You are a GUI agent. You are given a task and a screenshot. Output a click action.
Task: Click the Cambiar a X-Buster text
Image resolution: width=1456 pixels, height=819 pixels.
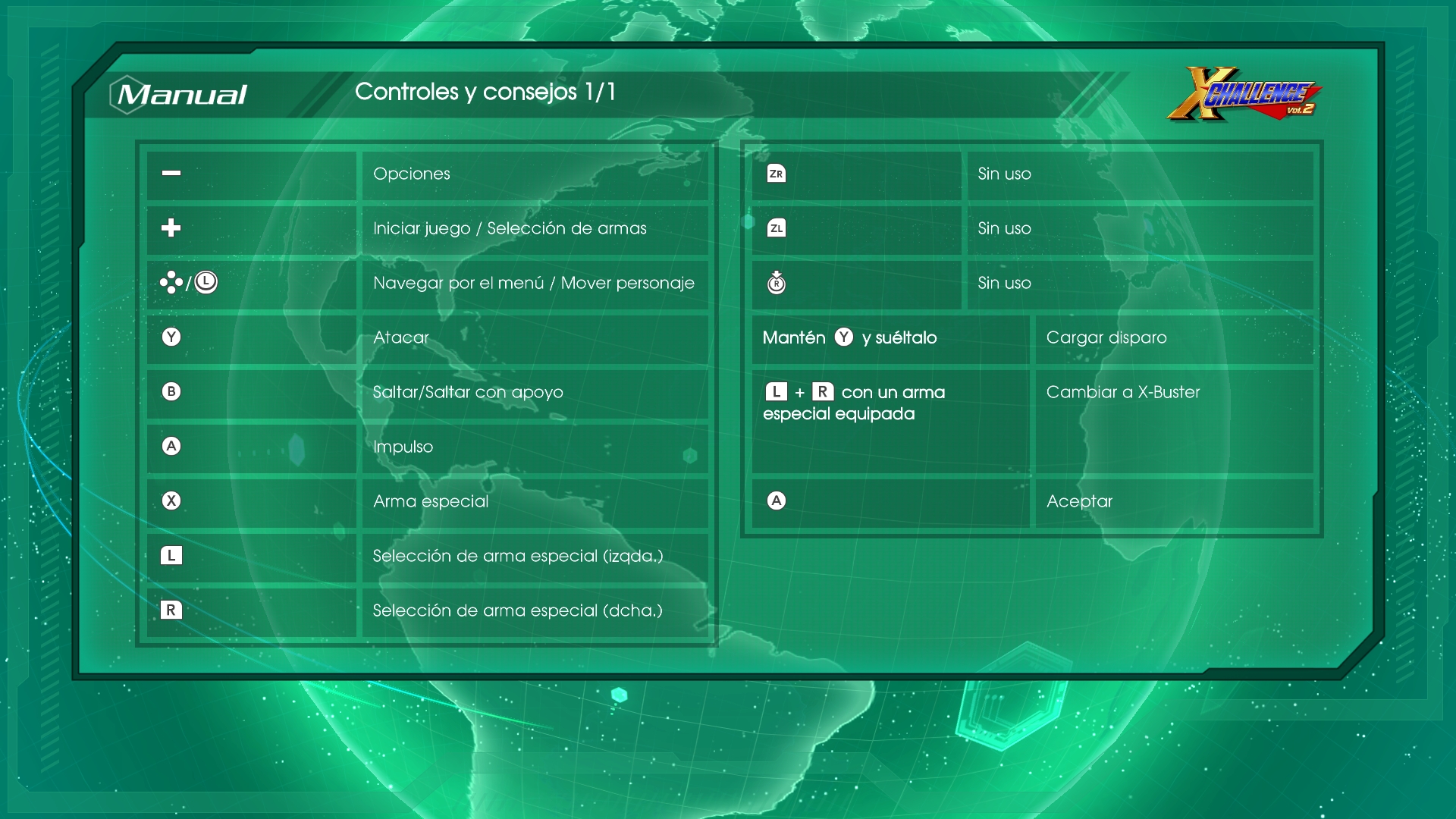[1122, 392]
